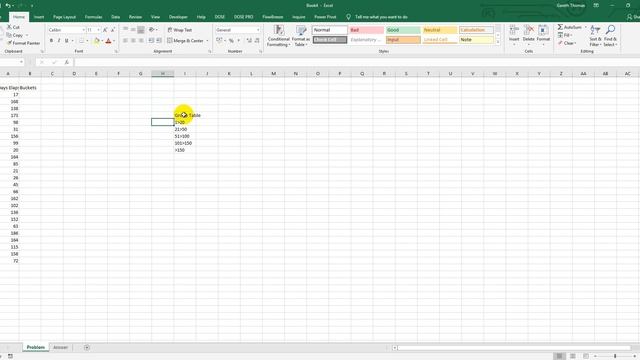Open the Formulas ribbon tab
Viewport: 640px width, 360px height.
point(93,17)
